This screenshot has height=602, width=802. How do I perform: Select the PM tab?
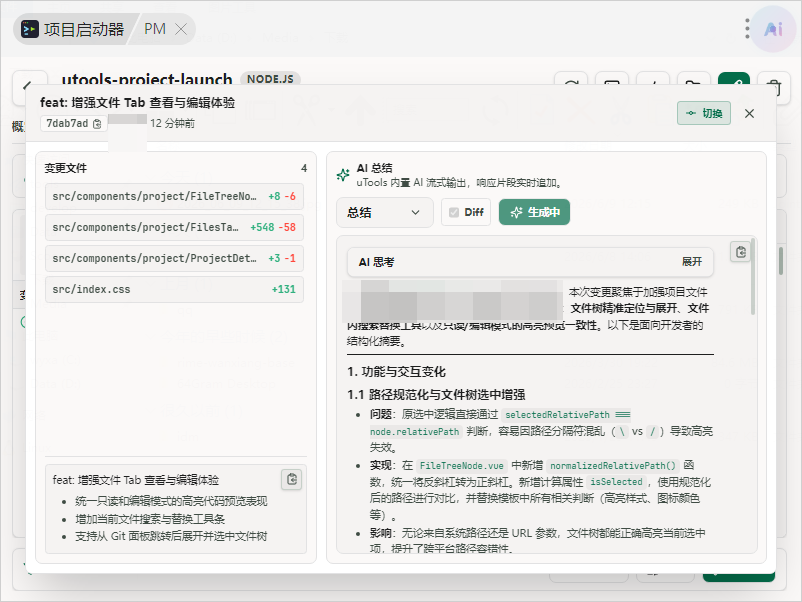click(x=155, y=29)
